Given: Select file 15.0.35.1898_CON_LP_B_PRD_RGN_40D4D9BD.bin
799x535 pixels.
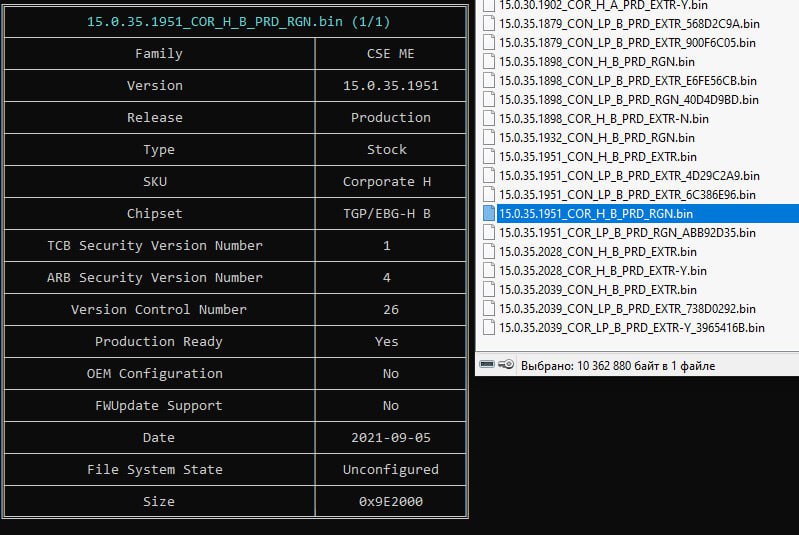Looking at the screenshot, I should pos(628,99).
